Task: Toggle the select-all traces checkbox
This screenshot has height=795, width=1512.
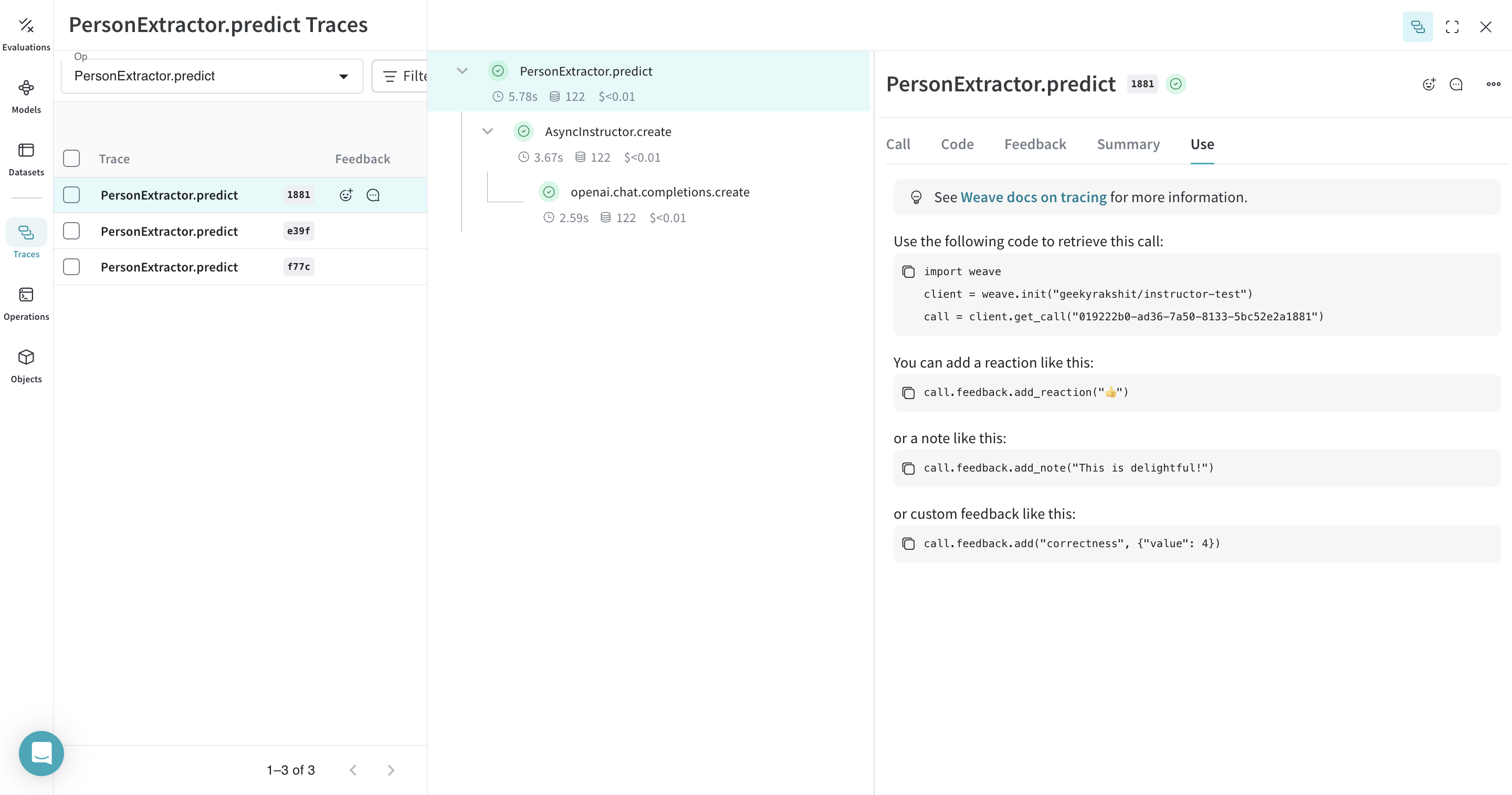Action: coord(71,159)
